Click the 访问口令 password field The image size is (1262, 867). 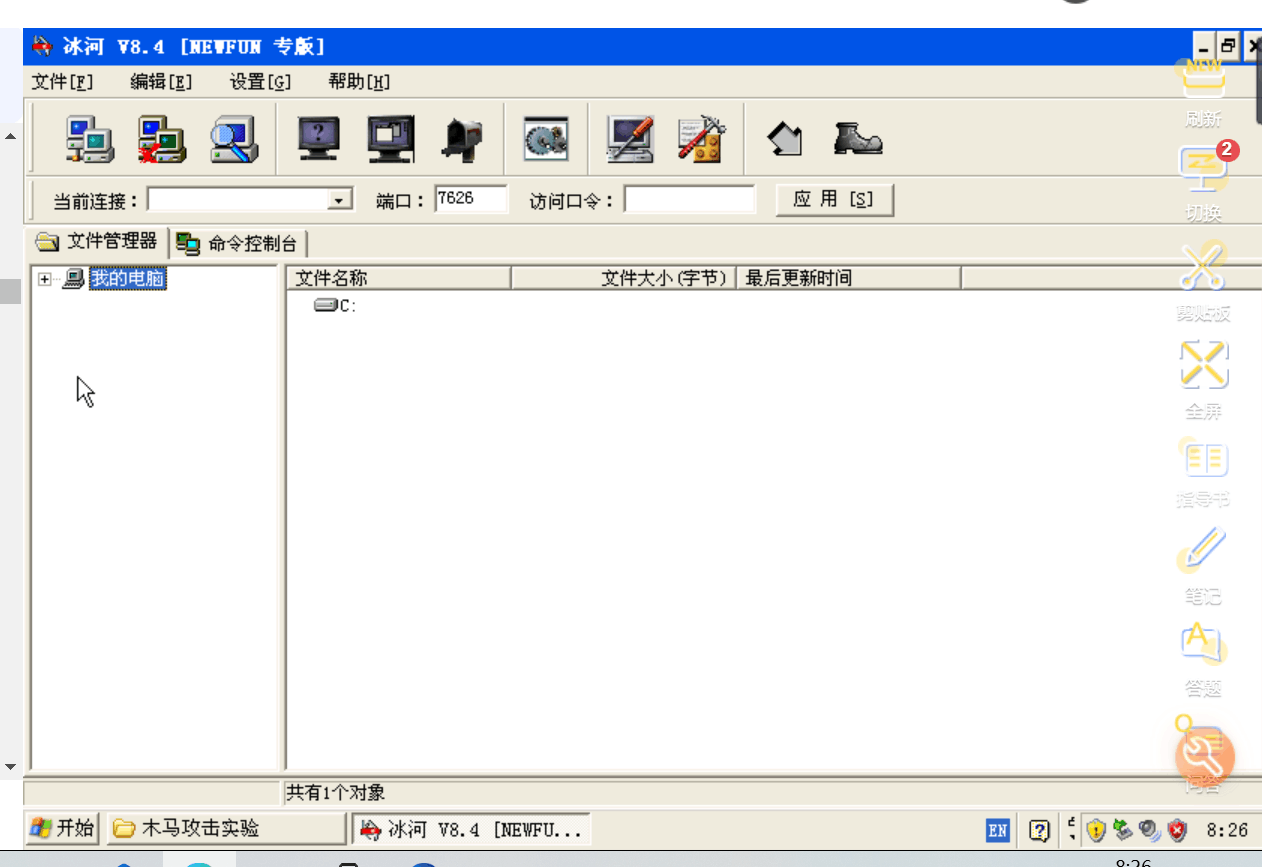690,199
